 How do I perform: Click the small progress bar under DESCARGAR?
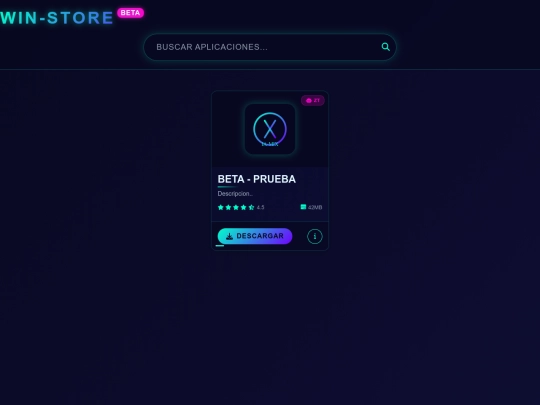coord(220,246)
